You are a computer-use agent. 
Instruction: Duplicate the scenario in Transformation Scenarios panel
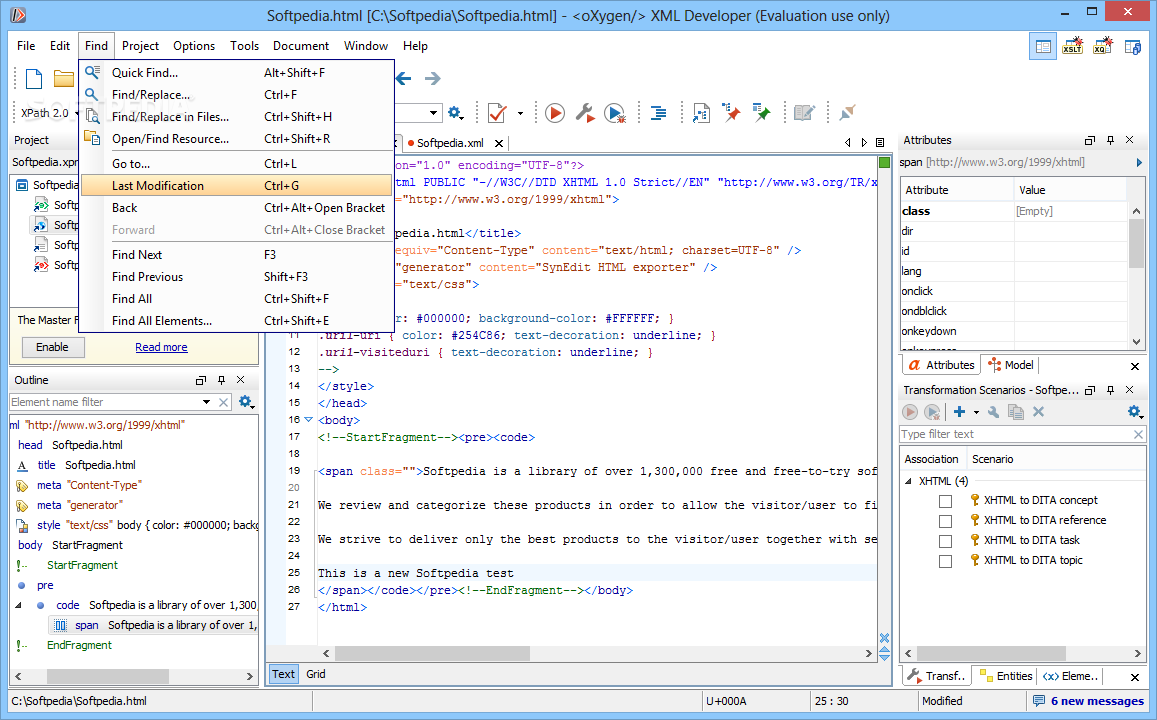[1016, 412]
